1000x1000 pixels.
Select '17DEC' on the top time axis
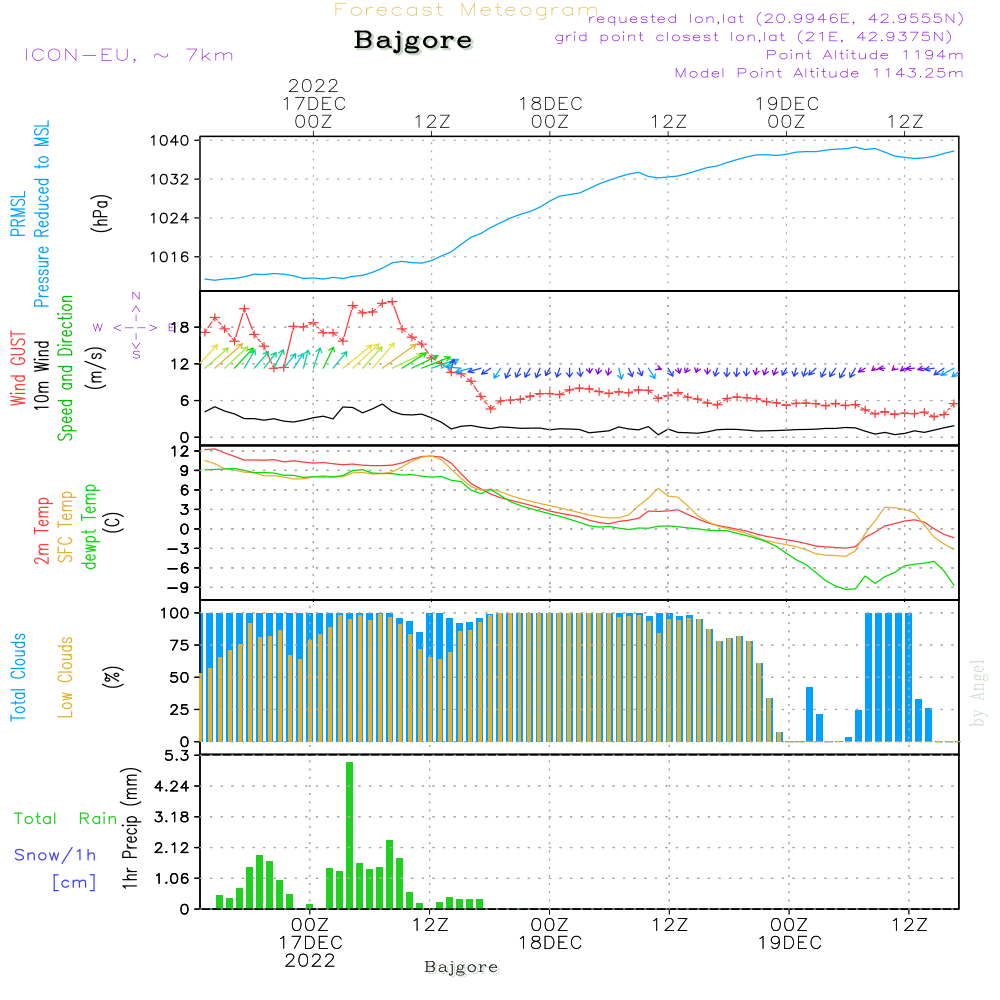[314, 104]
